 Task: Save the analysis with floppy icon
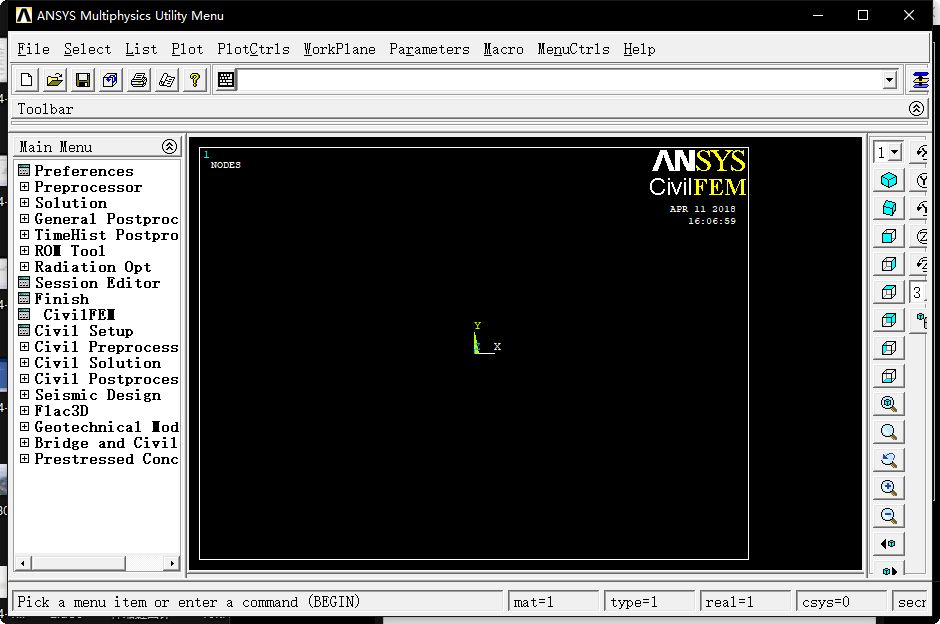click(x=83, y=80)
